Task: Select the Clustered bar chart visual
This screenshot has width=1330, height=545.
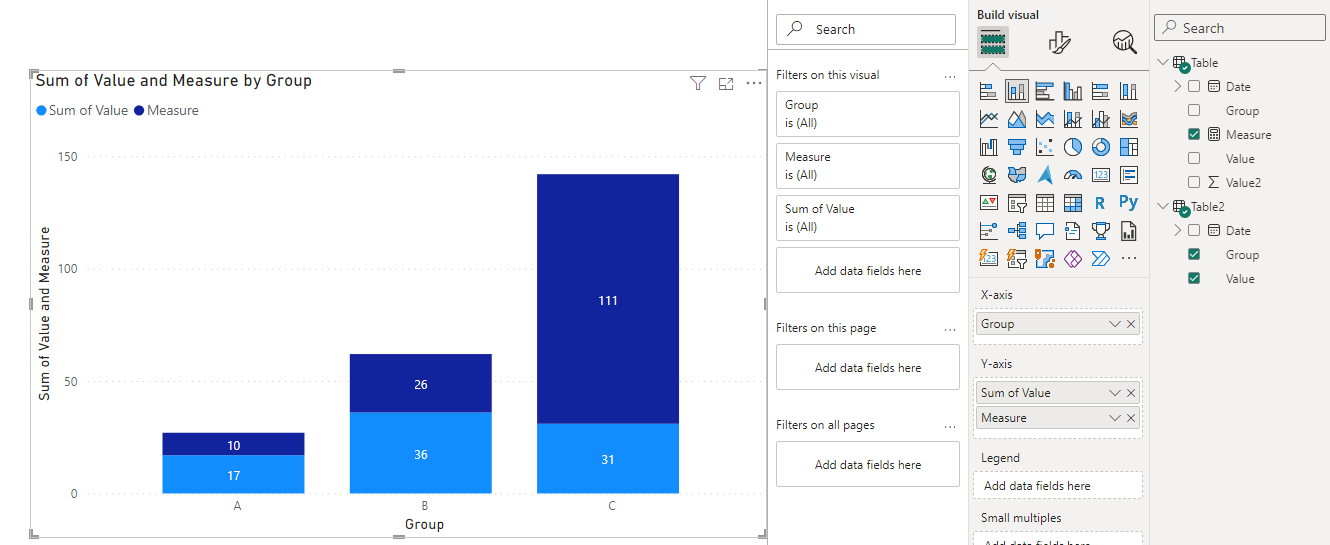Action: [1045, 91]
